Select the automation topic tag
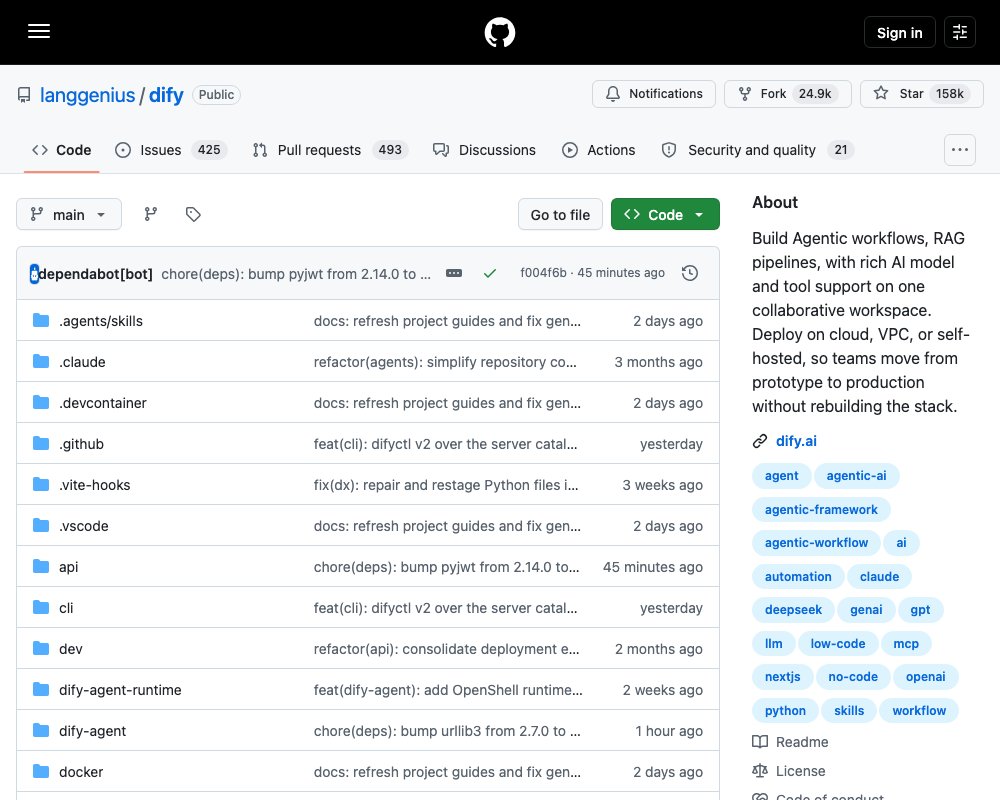1000x800 pixels. (798, 577)
